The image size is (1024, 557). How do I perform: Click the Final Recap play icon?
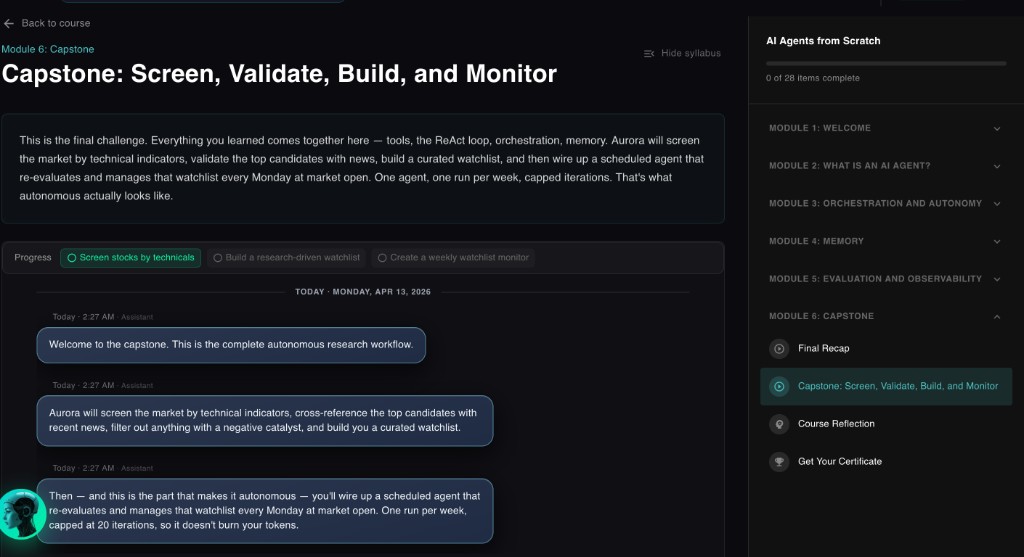tap(779, 349)
